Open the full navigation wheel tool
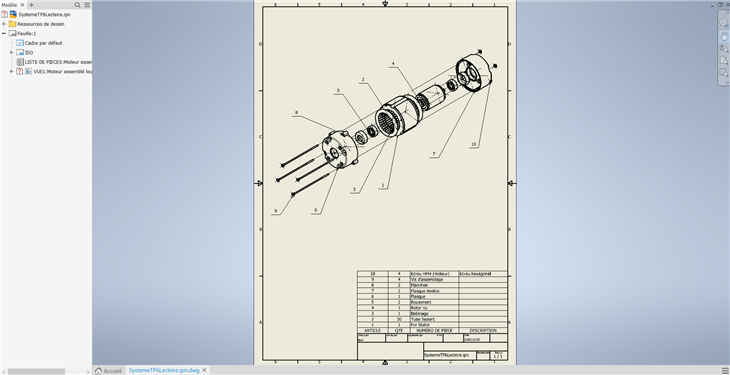Image resolution: width=730 pixels, height=375 pixels. coord(723,23)
